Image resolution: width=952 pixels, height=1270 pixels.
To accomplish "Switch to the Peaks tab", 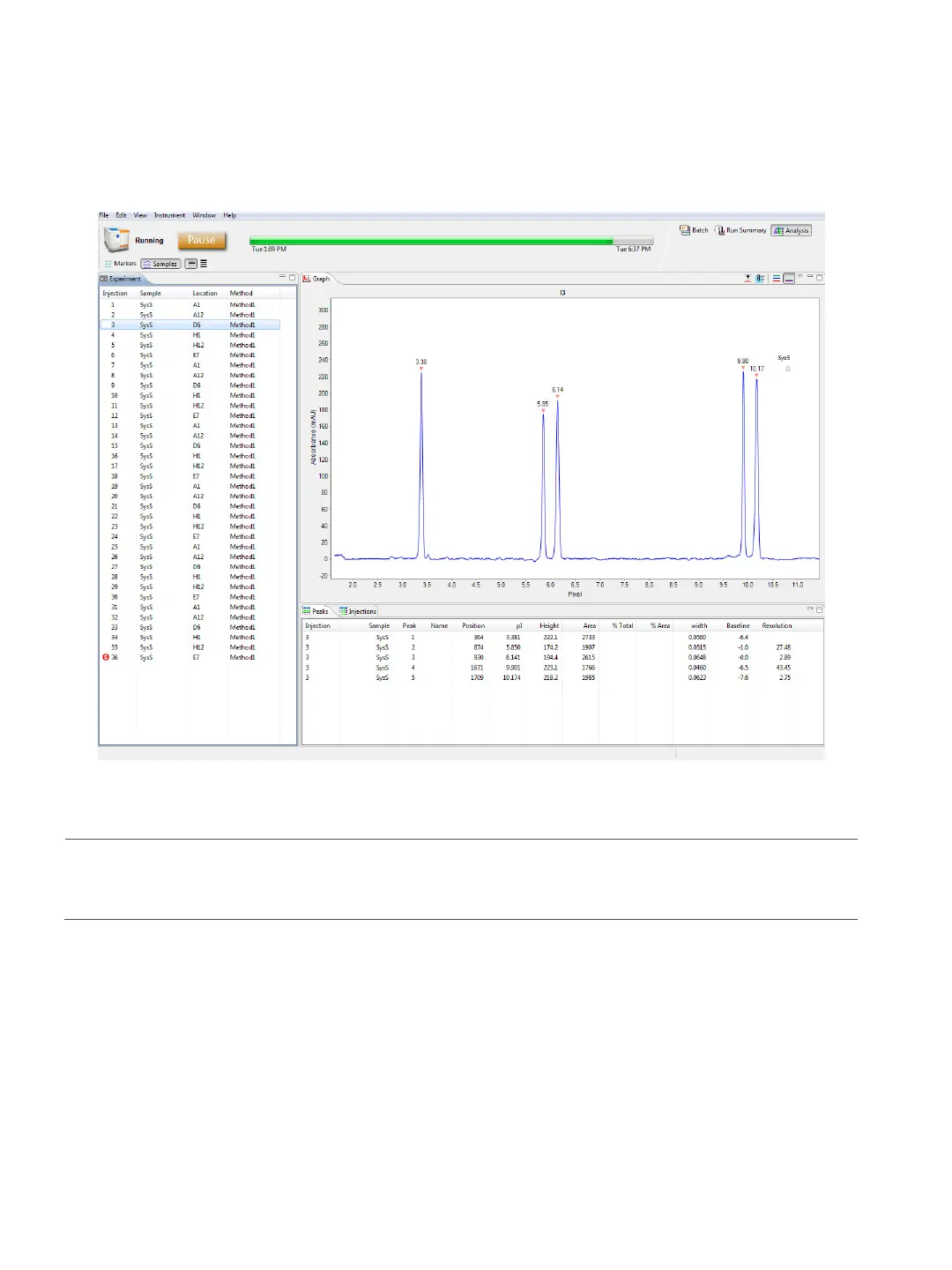I will [316, 611].
